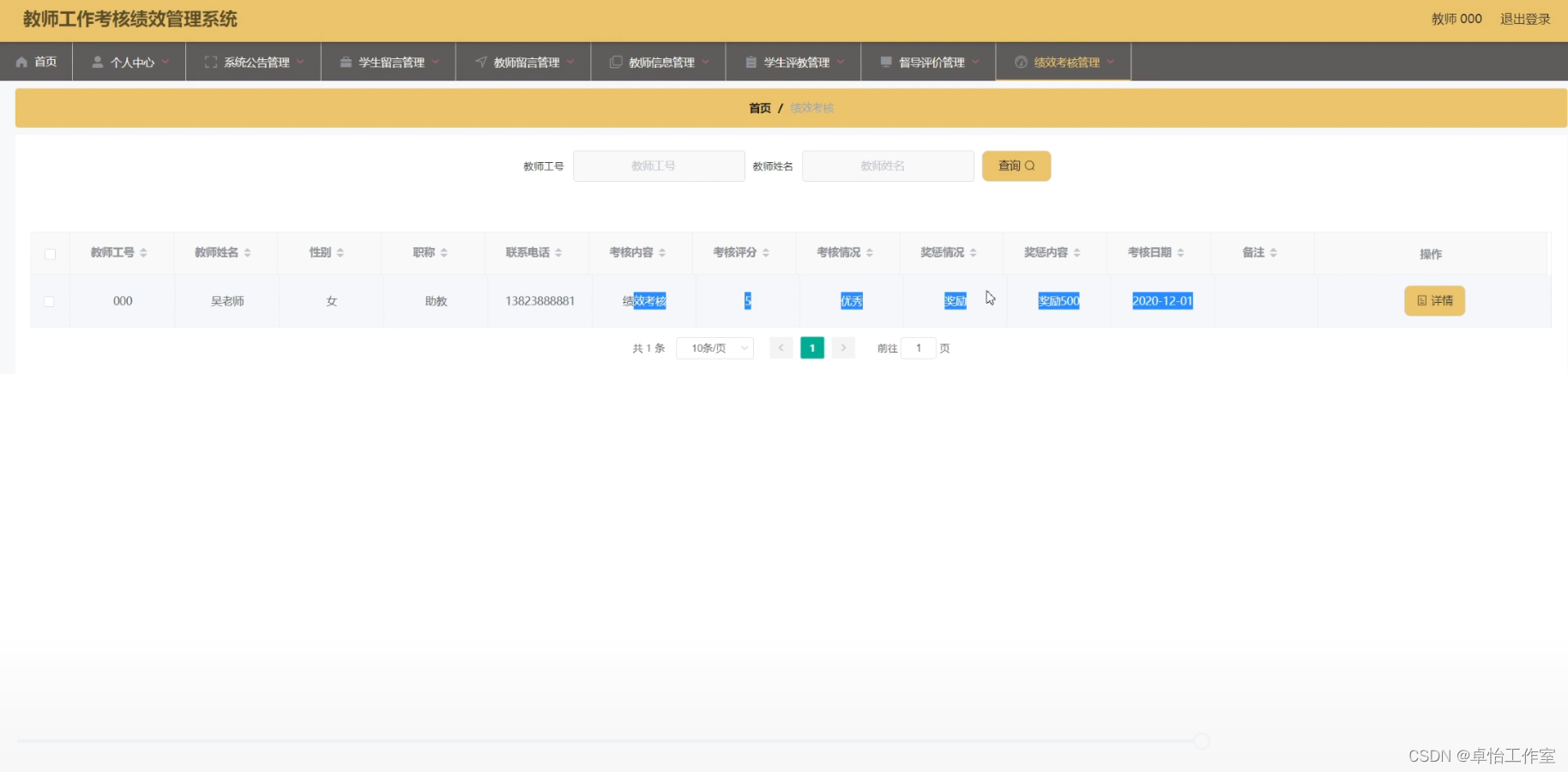
Task: Sort by 联系电话 column arrows
Action: click(x=558, y=252)
